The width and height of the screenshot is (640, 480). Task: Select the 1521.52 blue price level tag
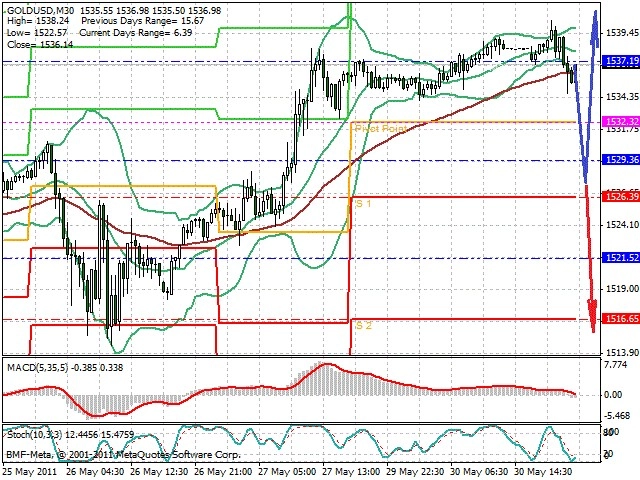point(621,258)
